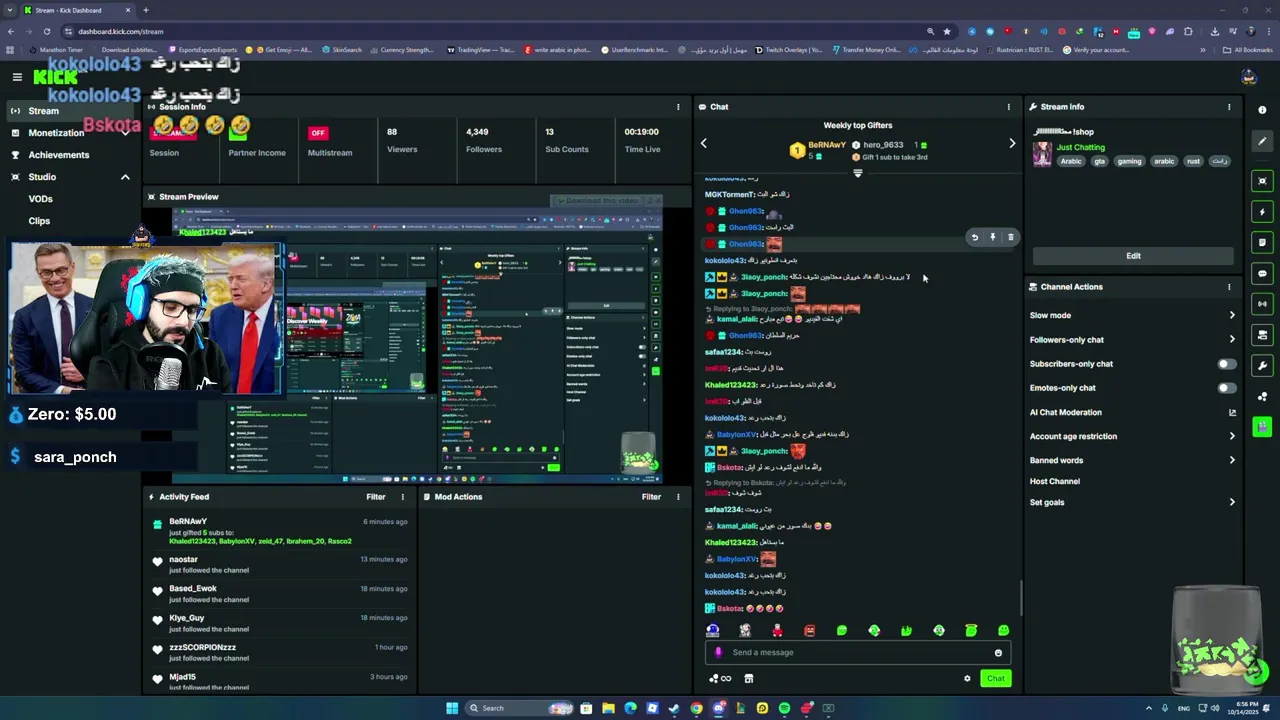Open Activity Feed three-dot menu

(x=403, y=497)
